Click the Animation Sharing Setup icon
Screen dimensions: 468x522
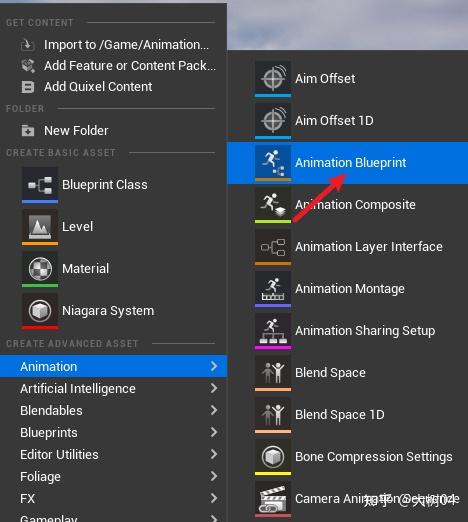tap(273, 331)
